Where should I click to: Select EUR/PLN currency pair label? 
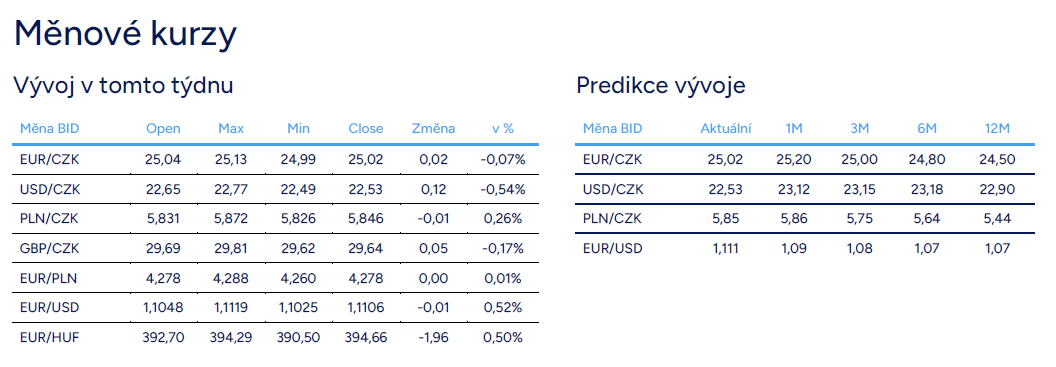click(49, 278)
